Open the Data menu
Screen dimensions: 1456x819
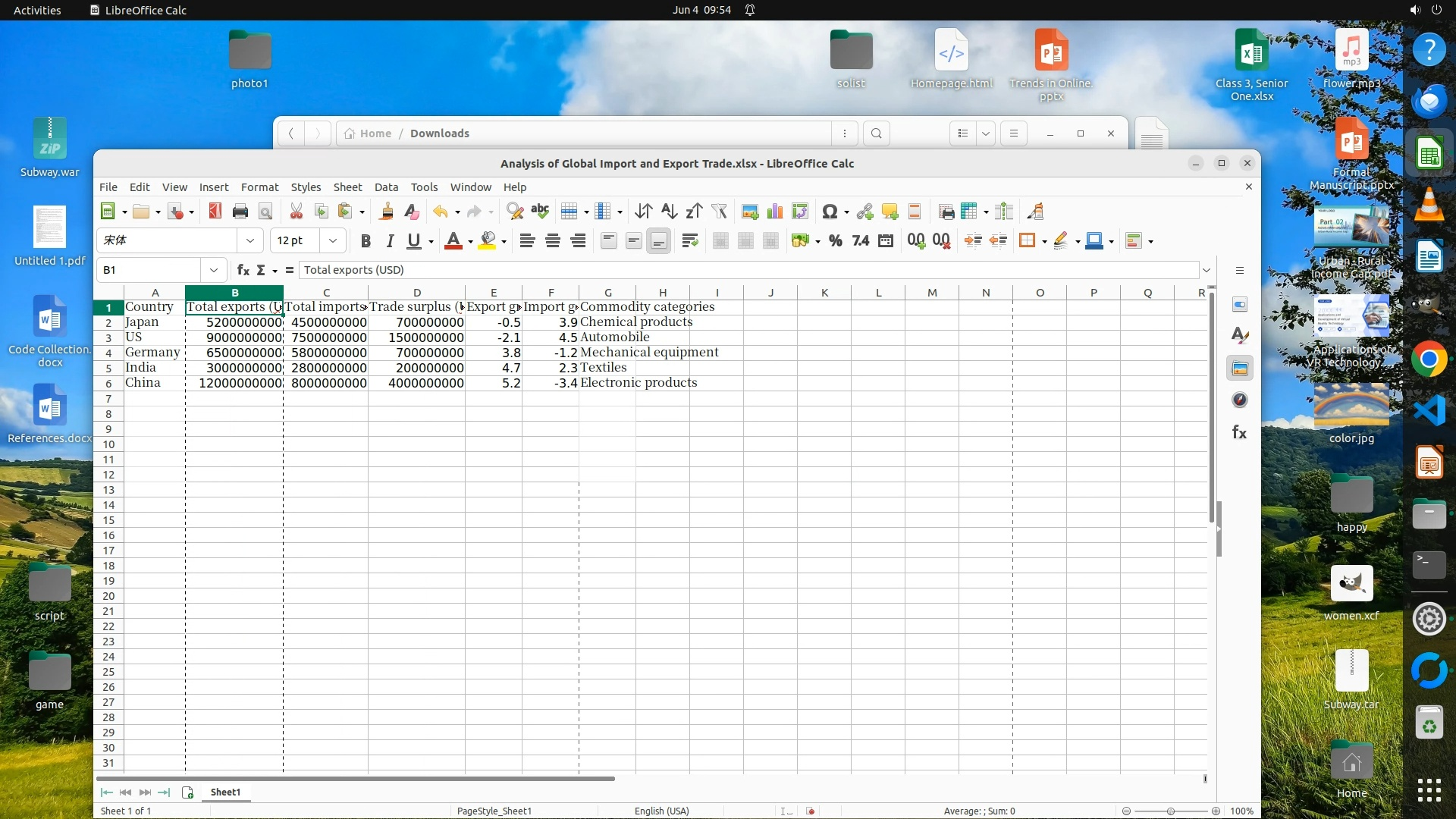click(x=386, y=187)
